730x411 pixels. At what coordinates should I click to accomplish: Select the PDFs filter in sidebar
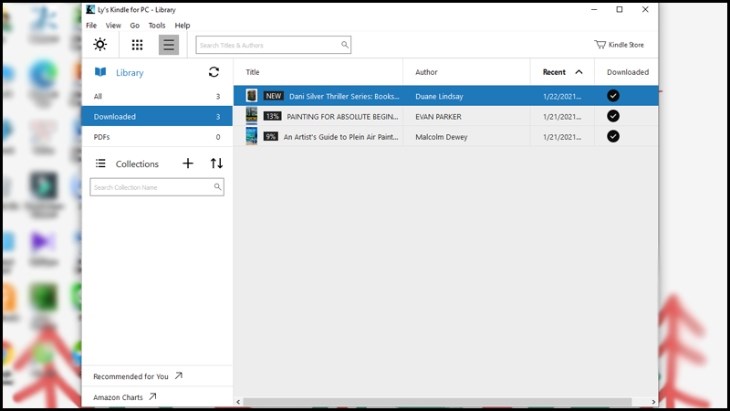point(102,137)
